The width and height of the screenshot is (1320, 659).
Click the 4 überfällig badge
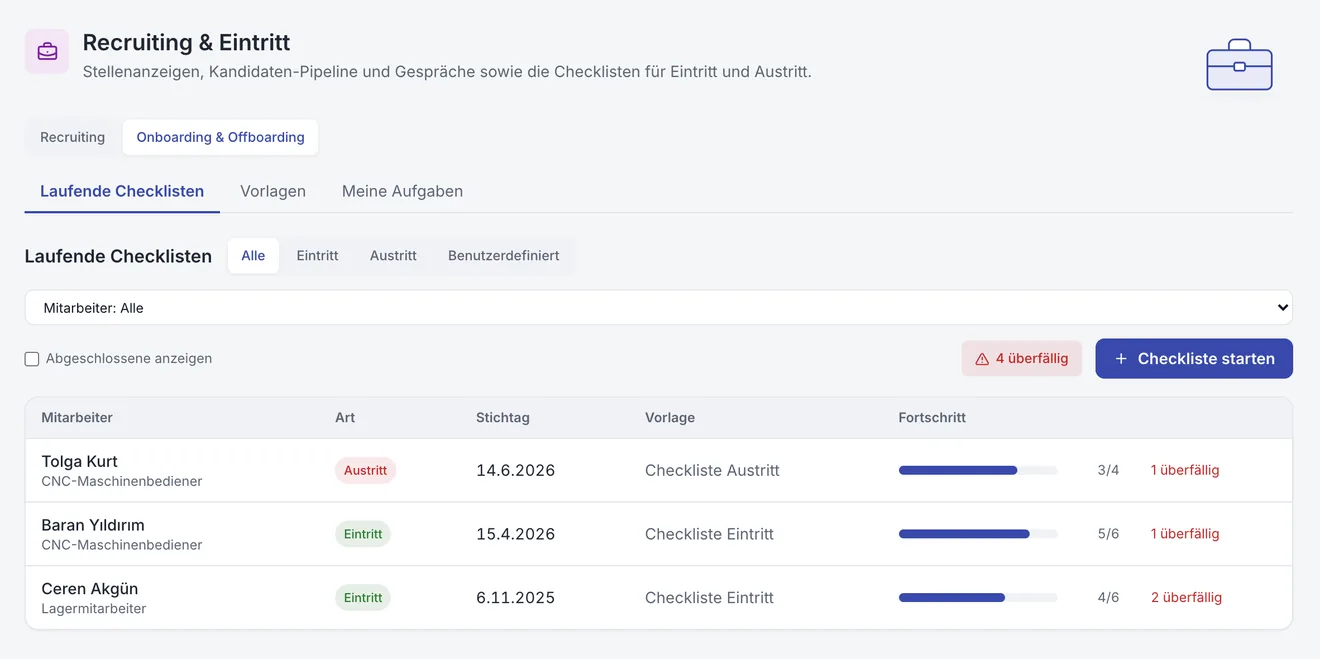[1022, 359]
